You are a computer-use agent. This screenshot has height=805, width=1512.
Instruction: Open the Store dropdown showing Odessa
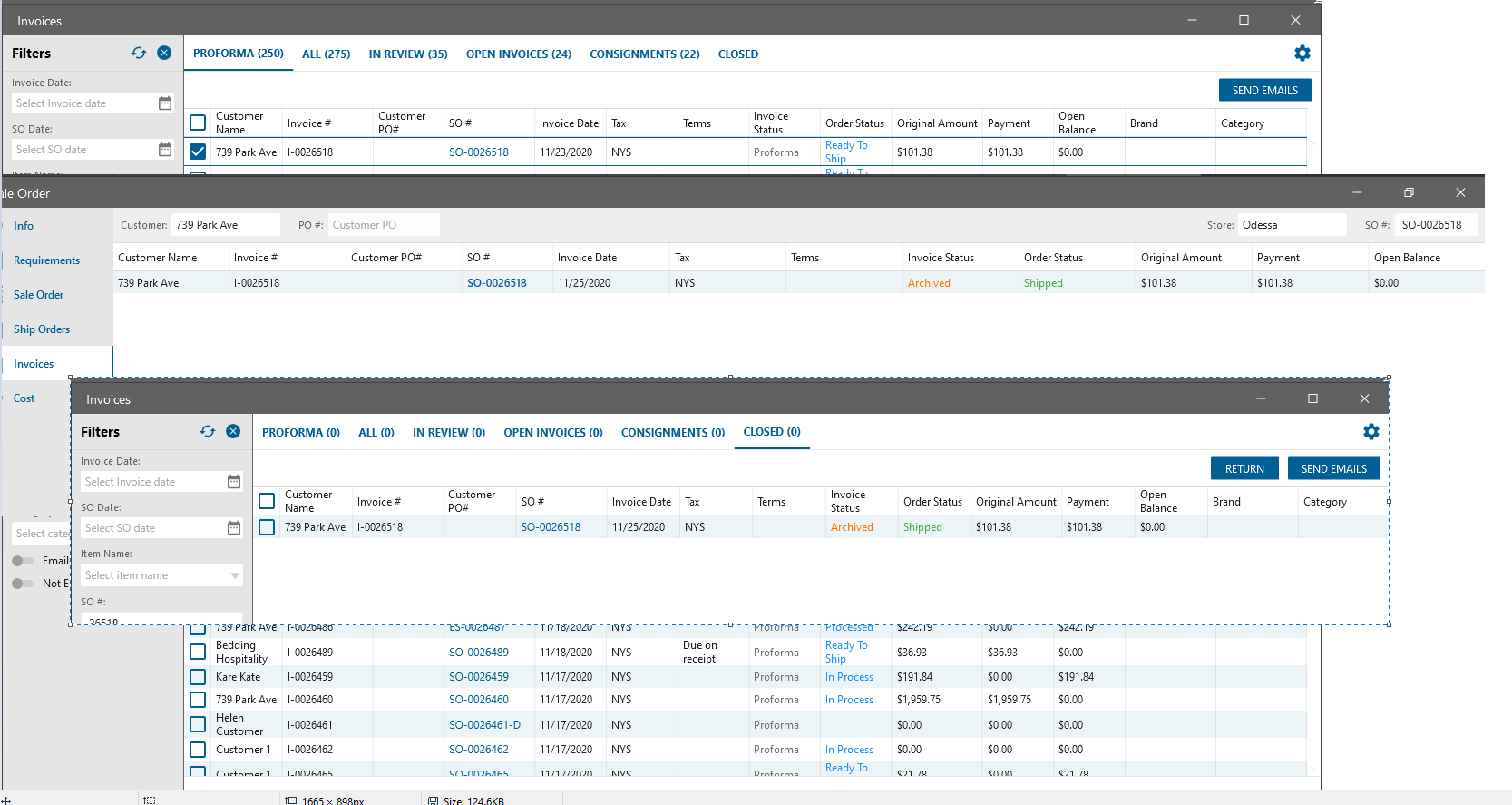pos(1292,225)
